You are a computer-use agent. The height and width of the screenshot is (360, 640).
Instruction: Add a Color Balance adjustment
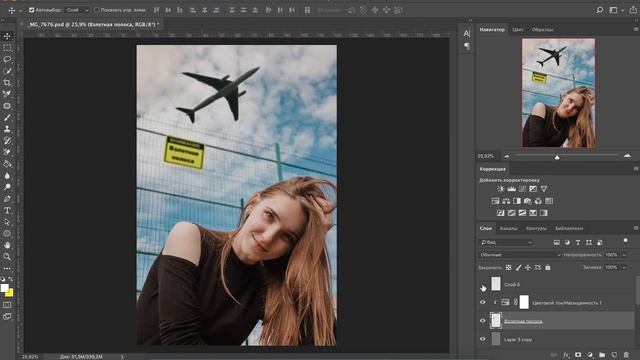[x=506, y=201]
